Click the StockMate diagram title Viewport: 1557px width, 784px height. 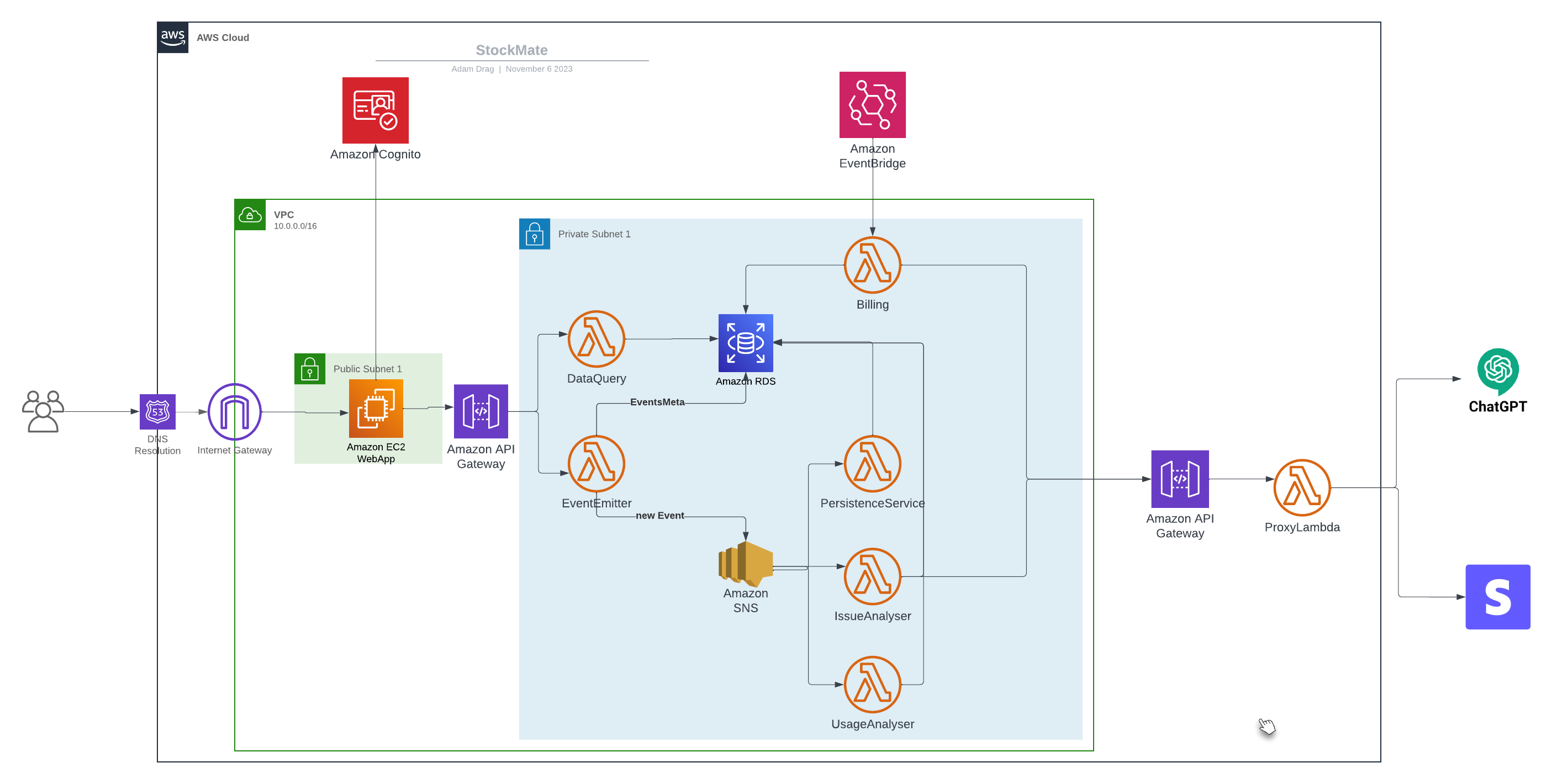click(511, 50)
